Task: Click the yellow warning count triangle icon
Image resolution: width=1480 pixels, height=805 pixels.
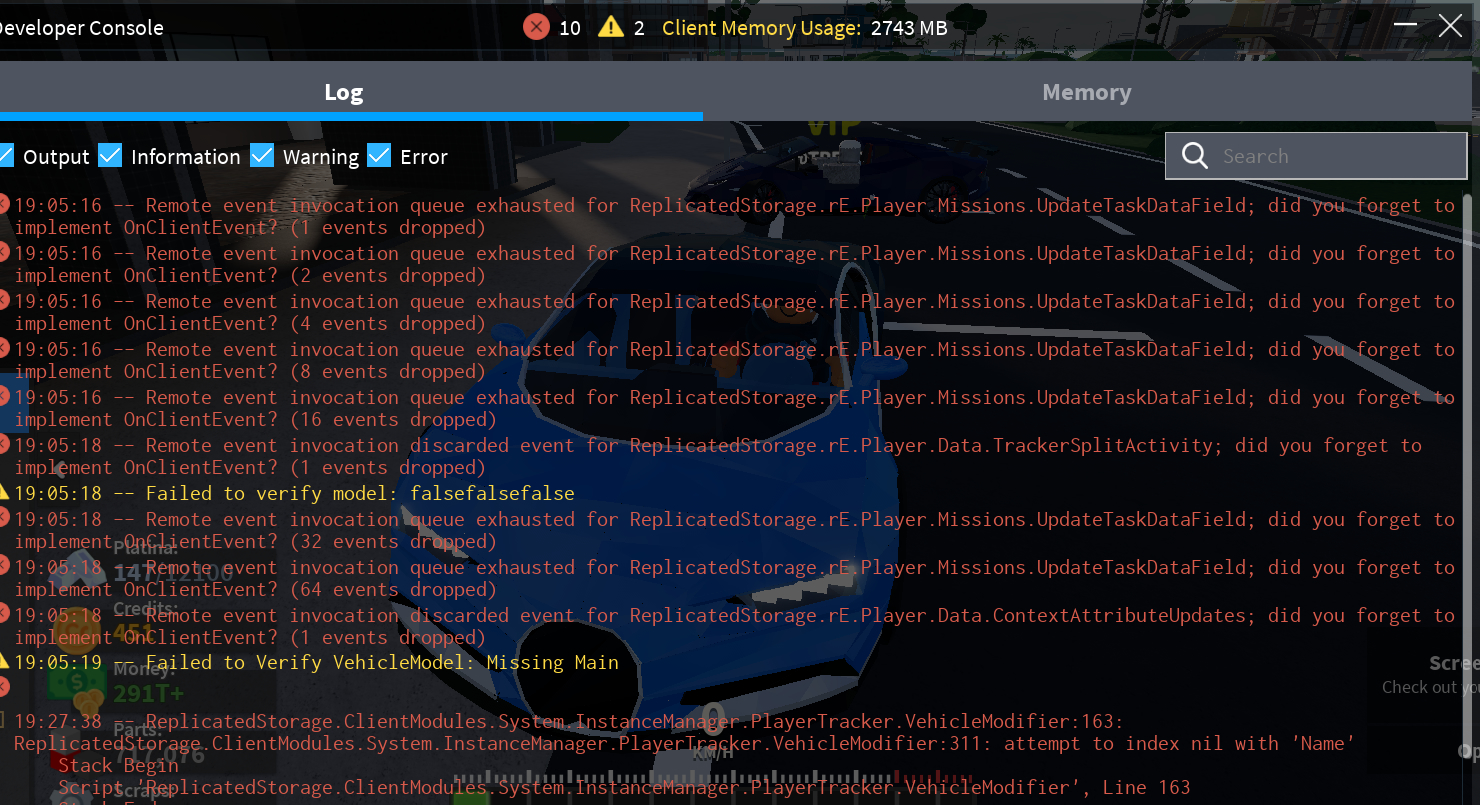Action: 610,27
